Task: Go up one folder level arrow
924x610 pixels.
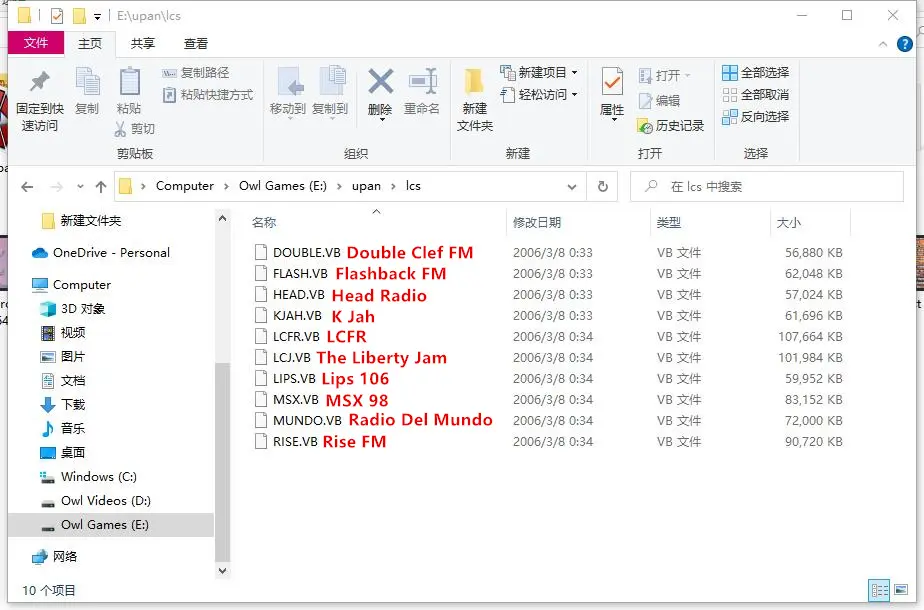Action: pos(101,187)
